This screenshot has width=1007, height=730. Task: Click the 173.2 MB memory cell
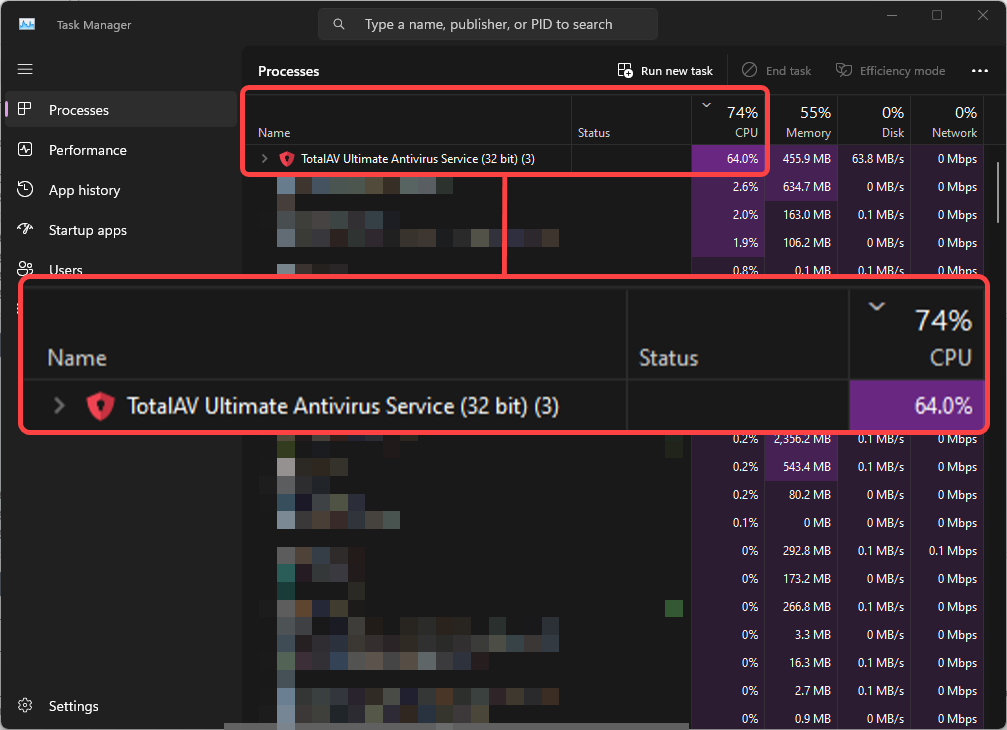tap(801, 578)
